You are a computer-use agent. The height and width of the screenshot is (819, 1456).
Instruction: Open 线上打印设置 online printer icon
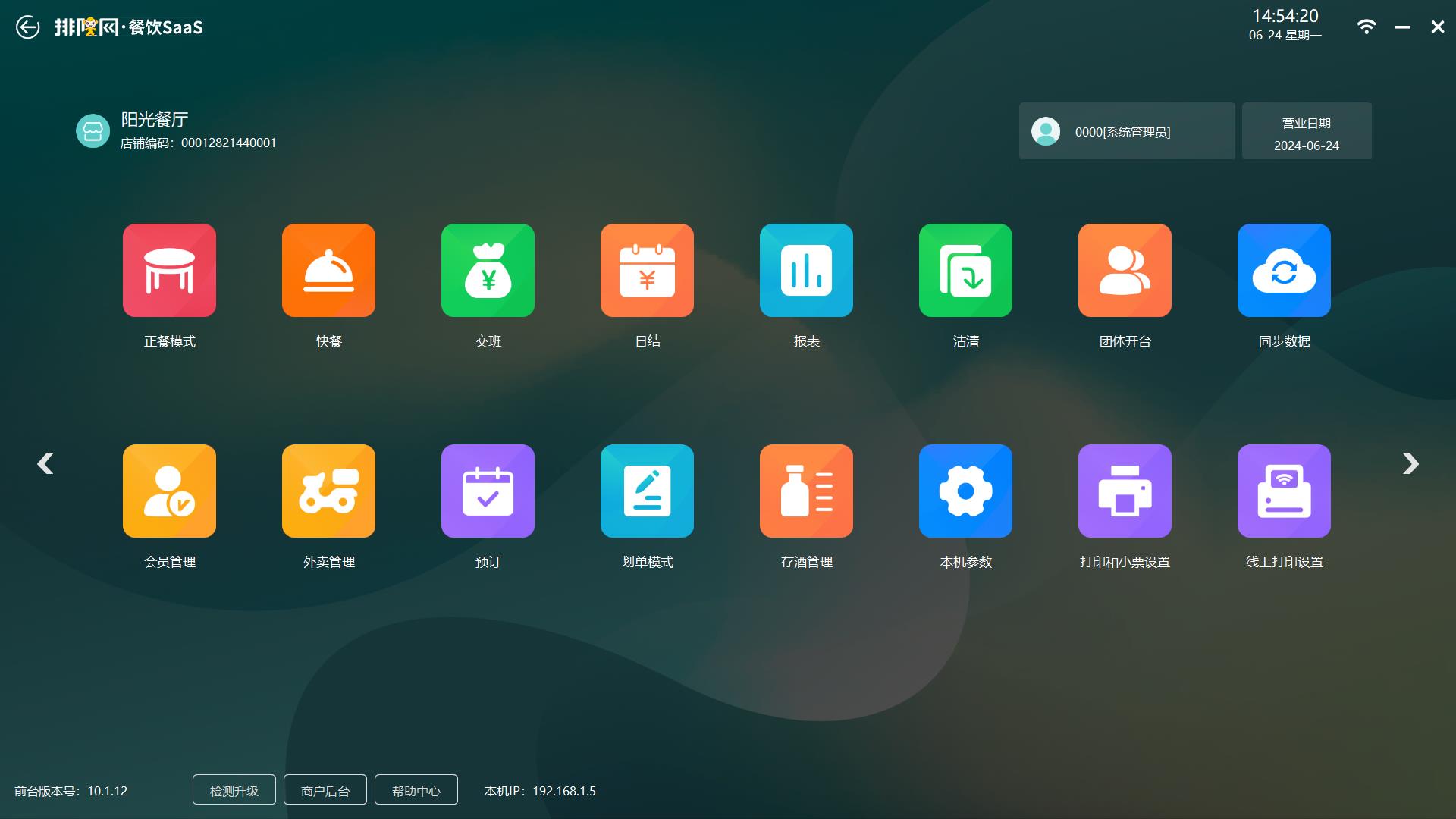[x=1284, y=491]
